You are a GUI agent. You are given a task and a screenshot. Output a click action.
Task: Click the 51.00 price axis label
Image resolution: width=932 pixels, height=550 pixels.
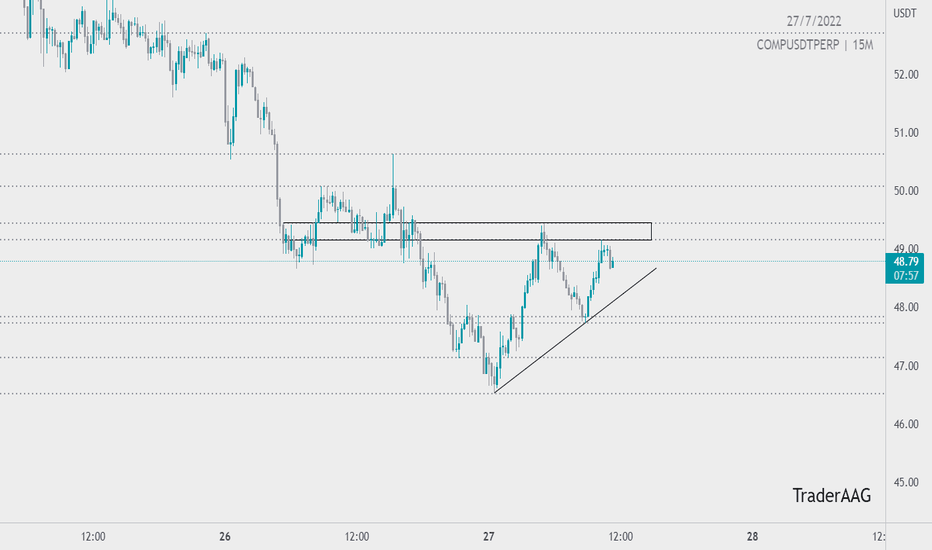coord(906,133)
